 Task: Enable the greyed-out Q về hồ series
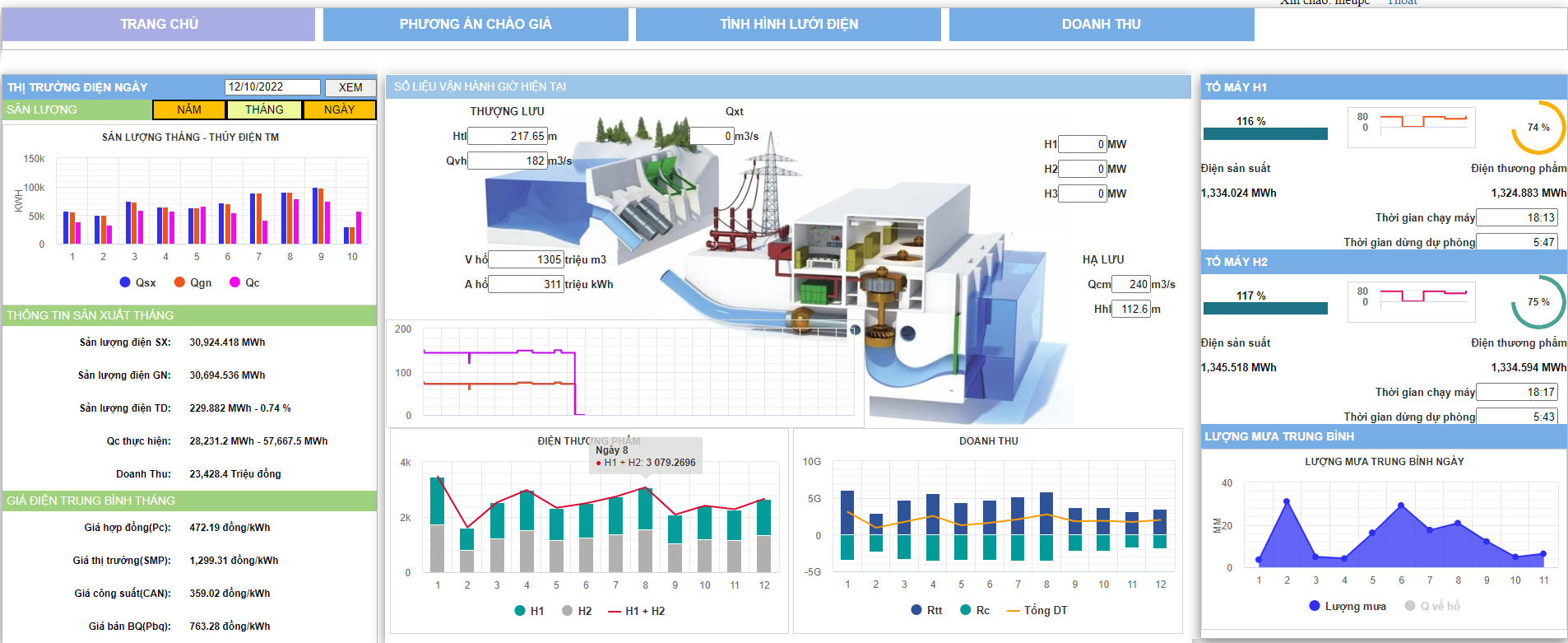pos(1432,606)
